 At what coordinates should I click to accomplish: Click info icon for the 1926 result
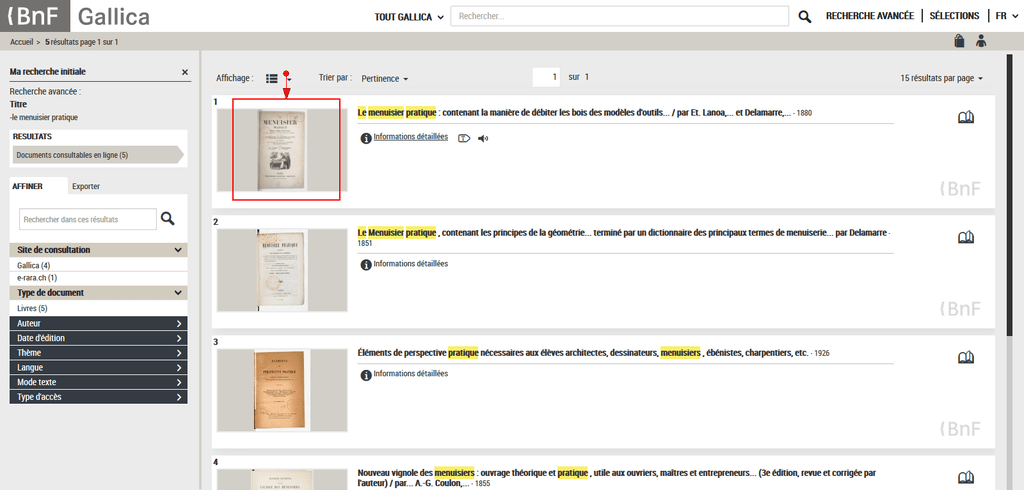click(x=366, y=374)
